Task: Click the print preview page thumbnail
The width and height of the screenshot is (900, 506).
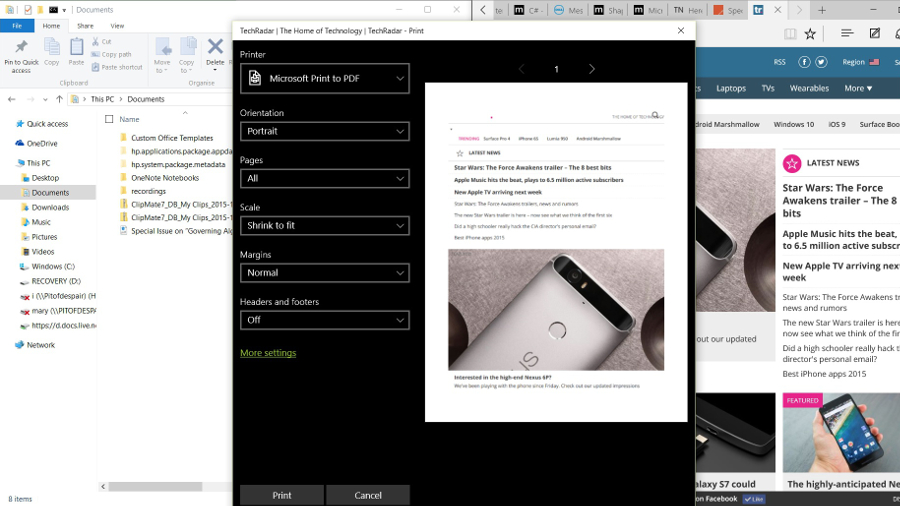Action: tap(556, 252)
